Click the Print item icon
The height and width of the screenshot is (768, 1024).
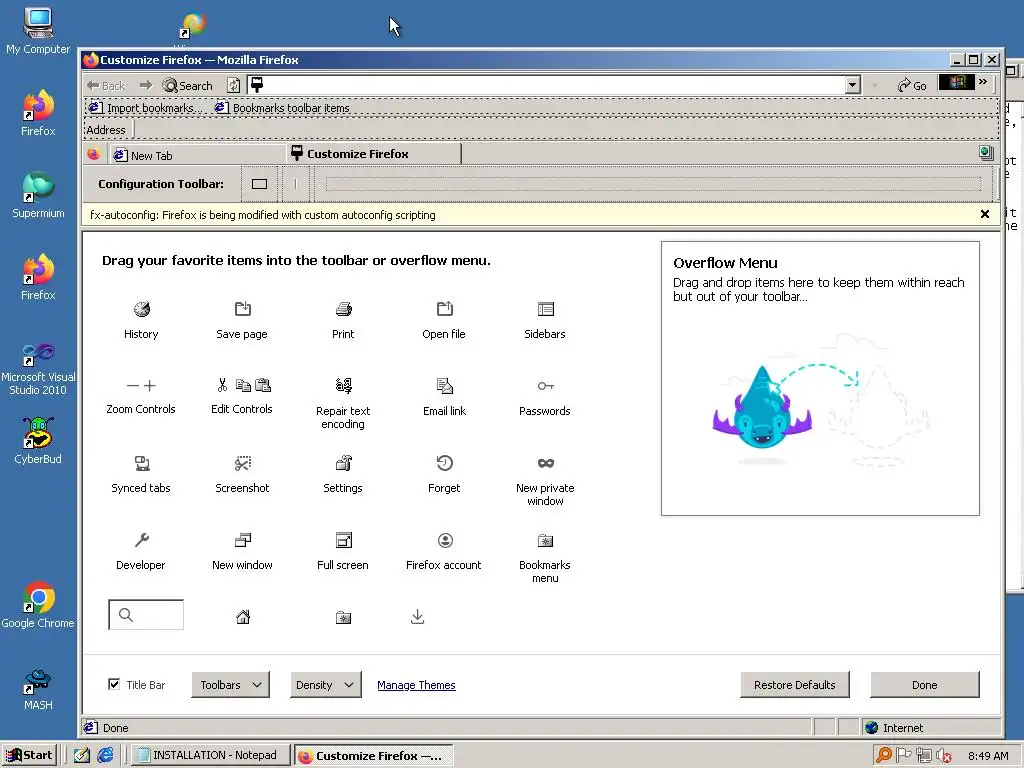coord(344,309)
